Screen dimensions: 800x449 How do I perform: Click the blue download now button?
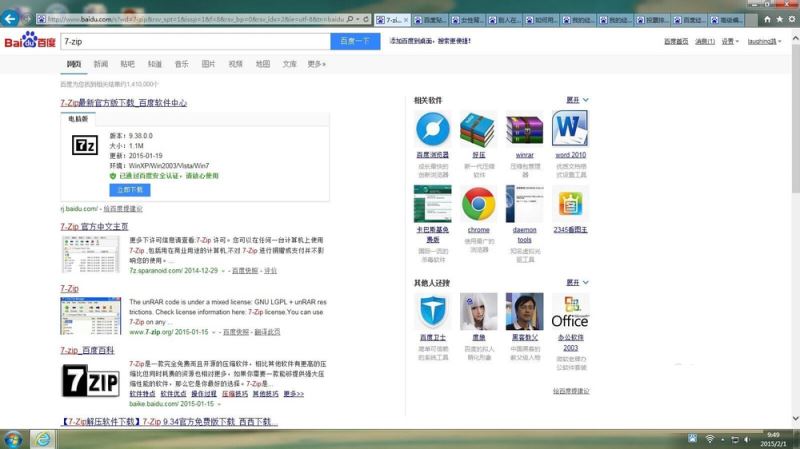[x=130, y=190]
